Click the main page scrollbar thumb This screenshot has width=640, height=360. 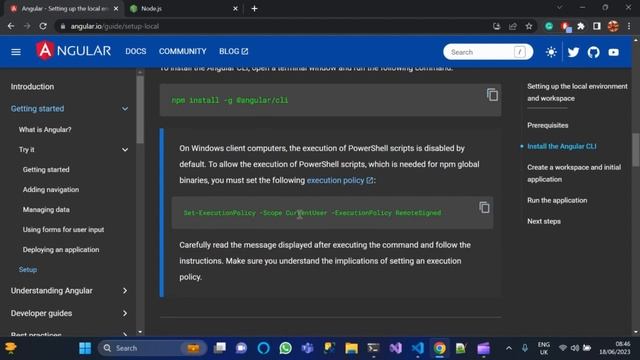[636, 150]
